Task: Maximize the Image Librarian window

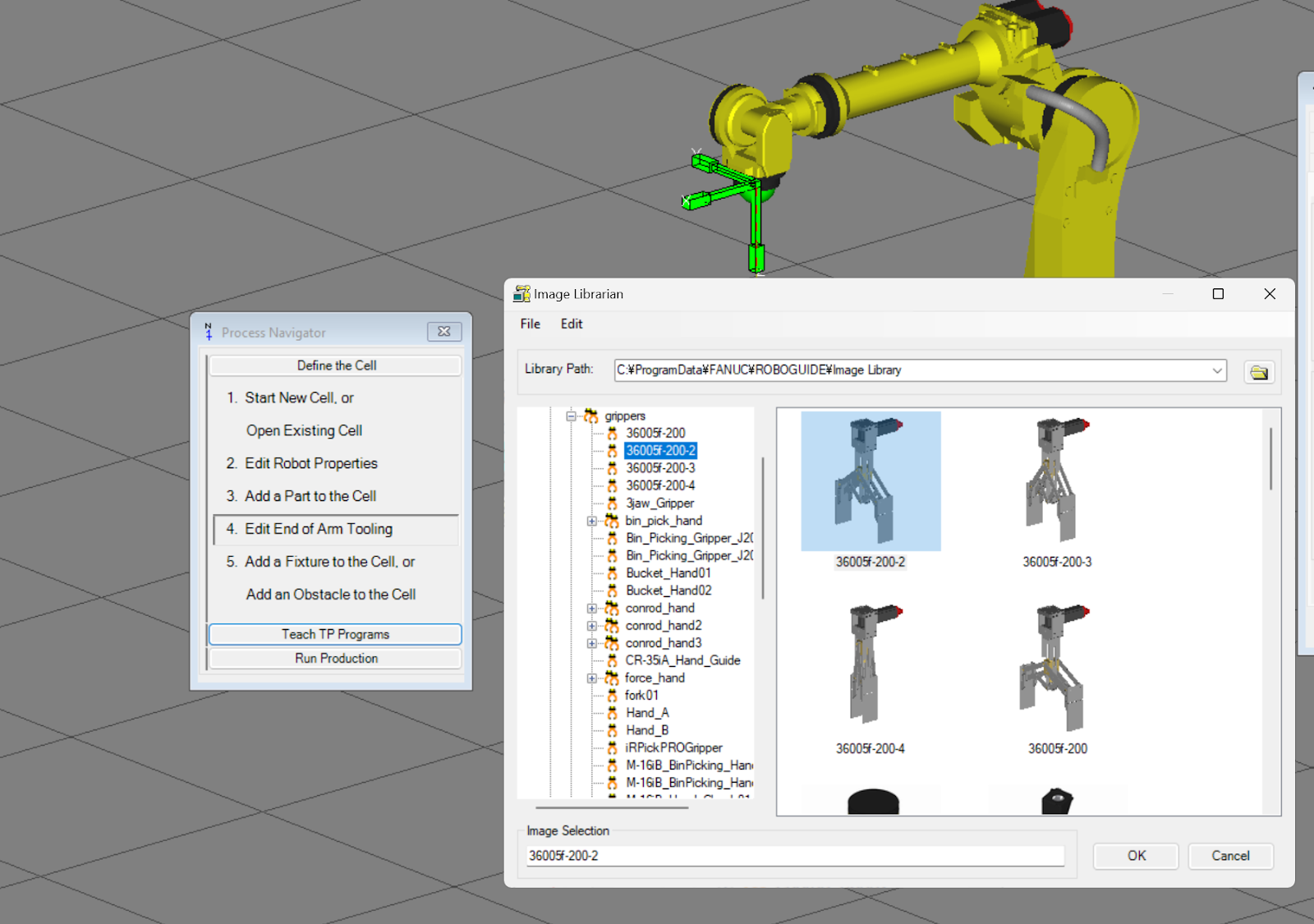Action: (x=1218, y=294)
